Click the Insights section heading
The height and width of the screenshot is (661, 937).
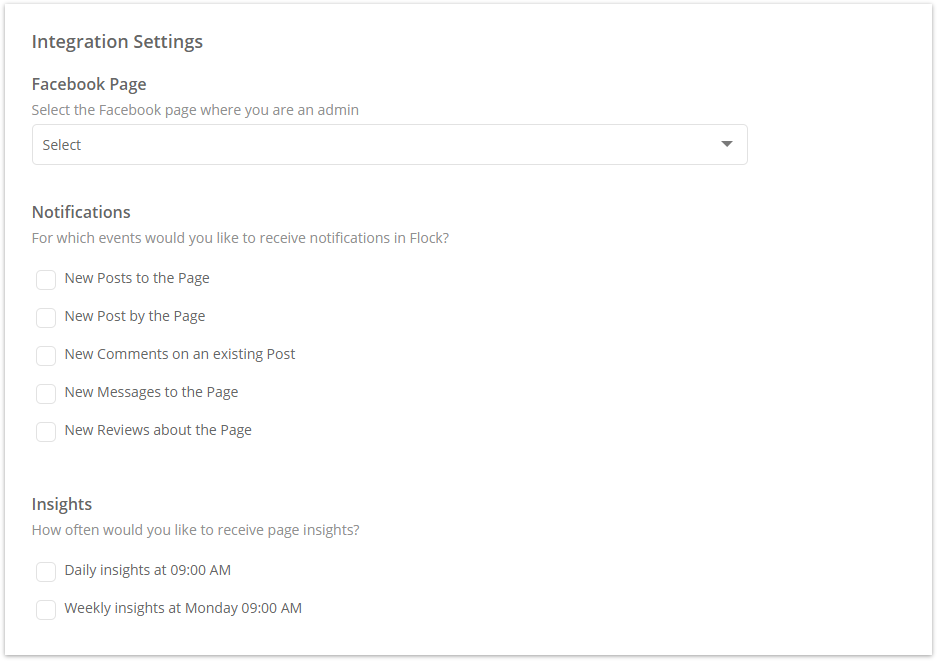pos(62,504)
